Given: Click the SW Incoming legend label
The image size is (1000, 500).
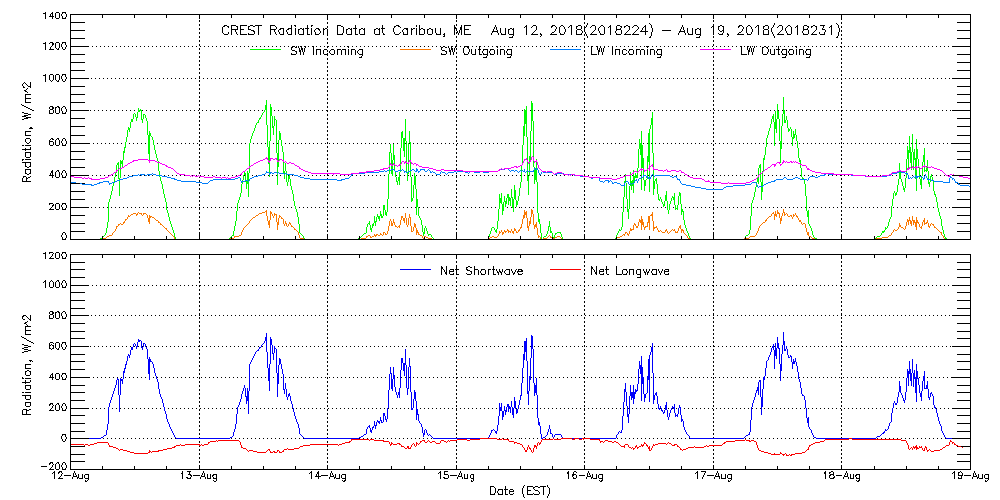Looking at the screenshot, I should tap(322, 52).
